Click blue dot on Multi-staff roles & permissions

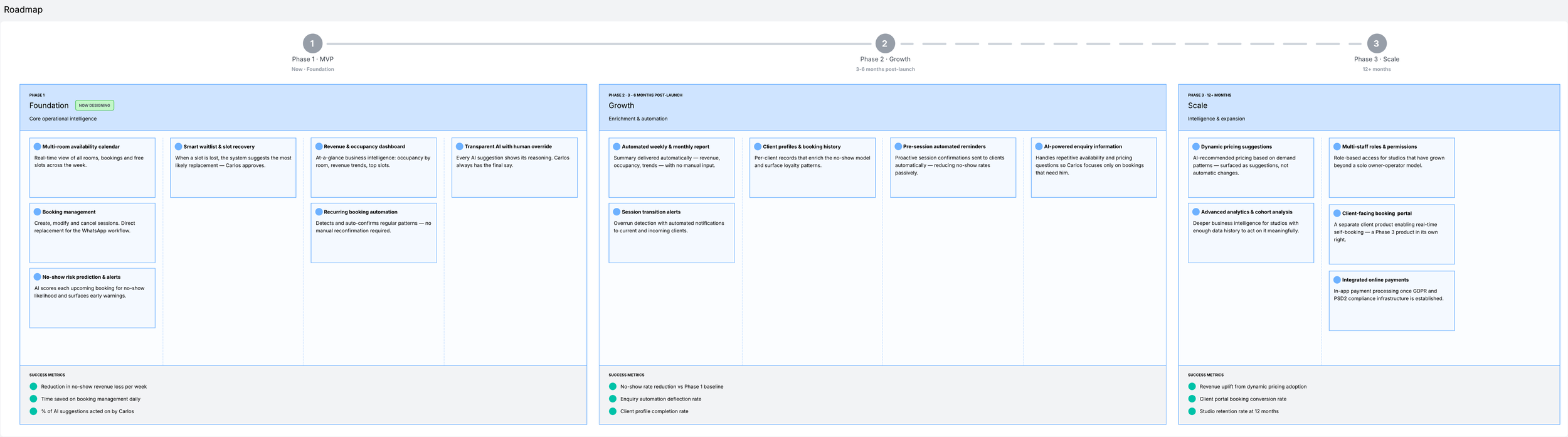click(x=1337, y=146)
